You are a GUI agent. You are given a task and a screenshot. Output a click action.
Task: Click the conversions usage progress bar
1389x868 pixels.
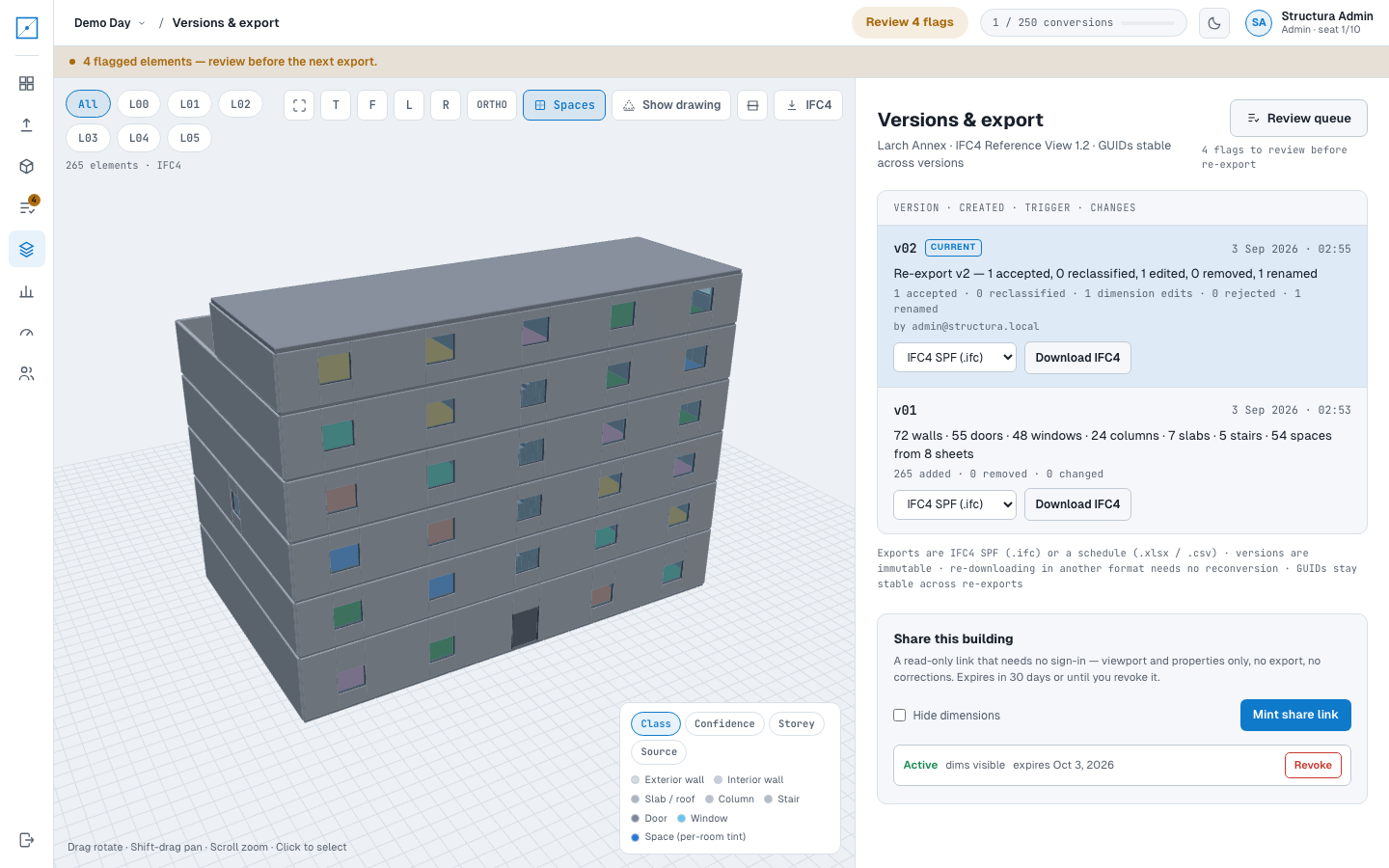point(1148,23)
